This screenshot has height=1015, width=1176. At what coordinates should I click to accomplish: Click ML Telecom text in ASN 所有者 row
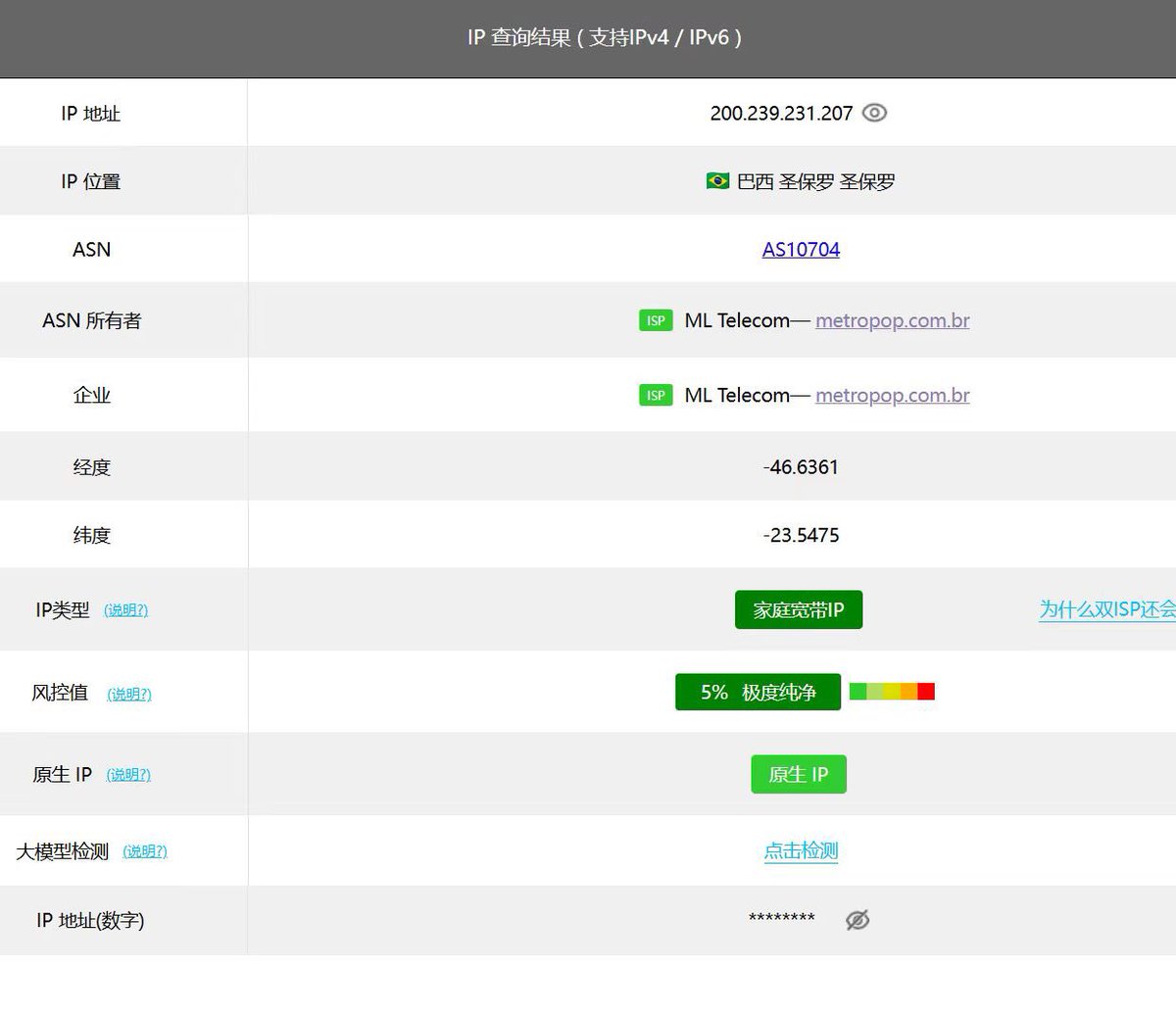pyautogui.click(x=737, y=320)
